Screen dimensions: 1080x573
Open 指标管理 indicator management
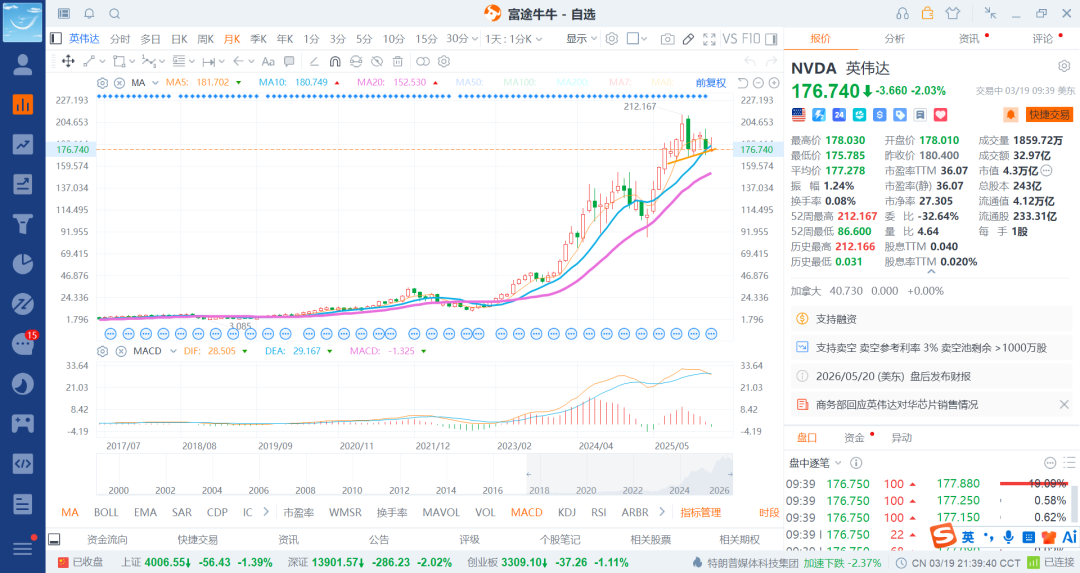pyautogui.click(x=700, y=512)
